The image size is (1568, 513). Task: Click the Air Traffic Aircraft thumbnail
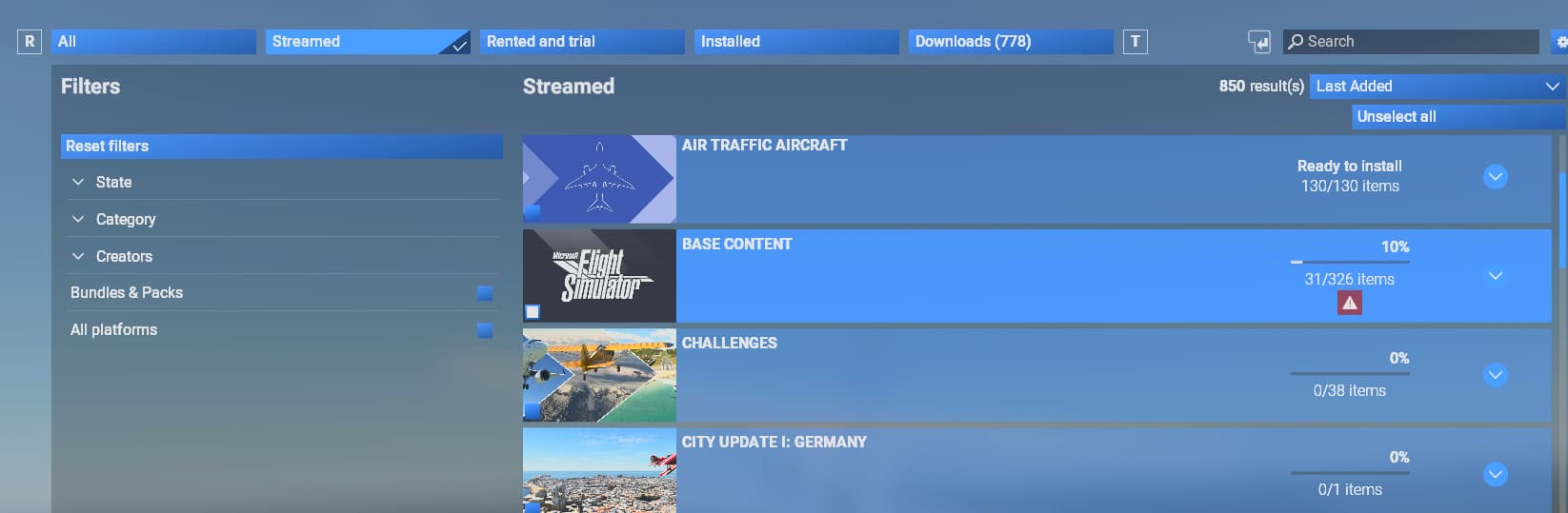point(599,179)
